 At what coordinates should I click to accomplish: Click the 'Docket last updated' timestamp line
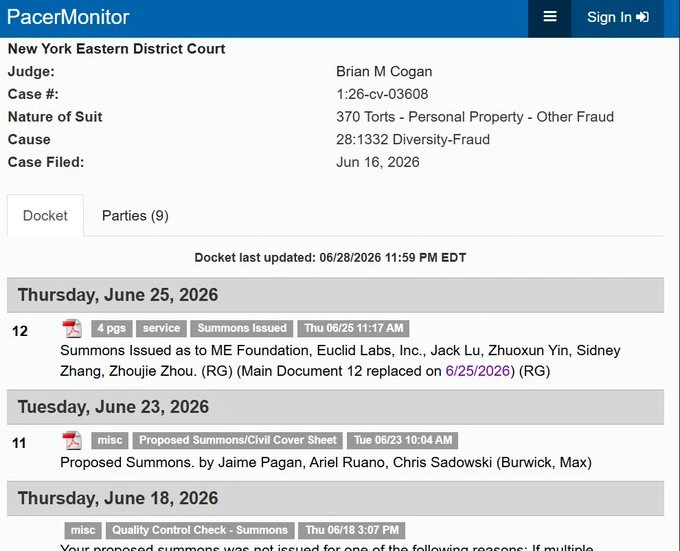[330, 258]
